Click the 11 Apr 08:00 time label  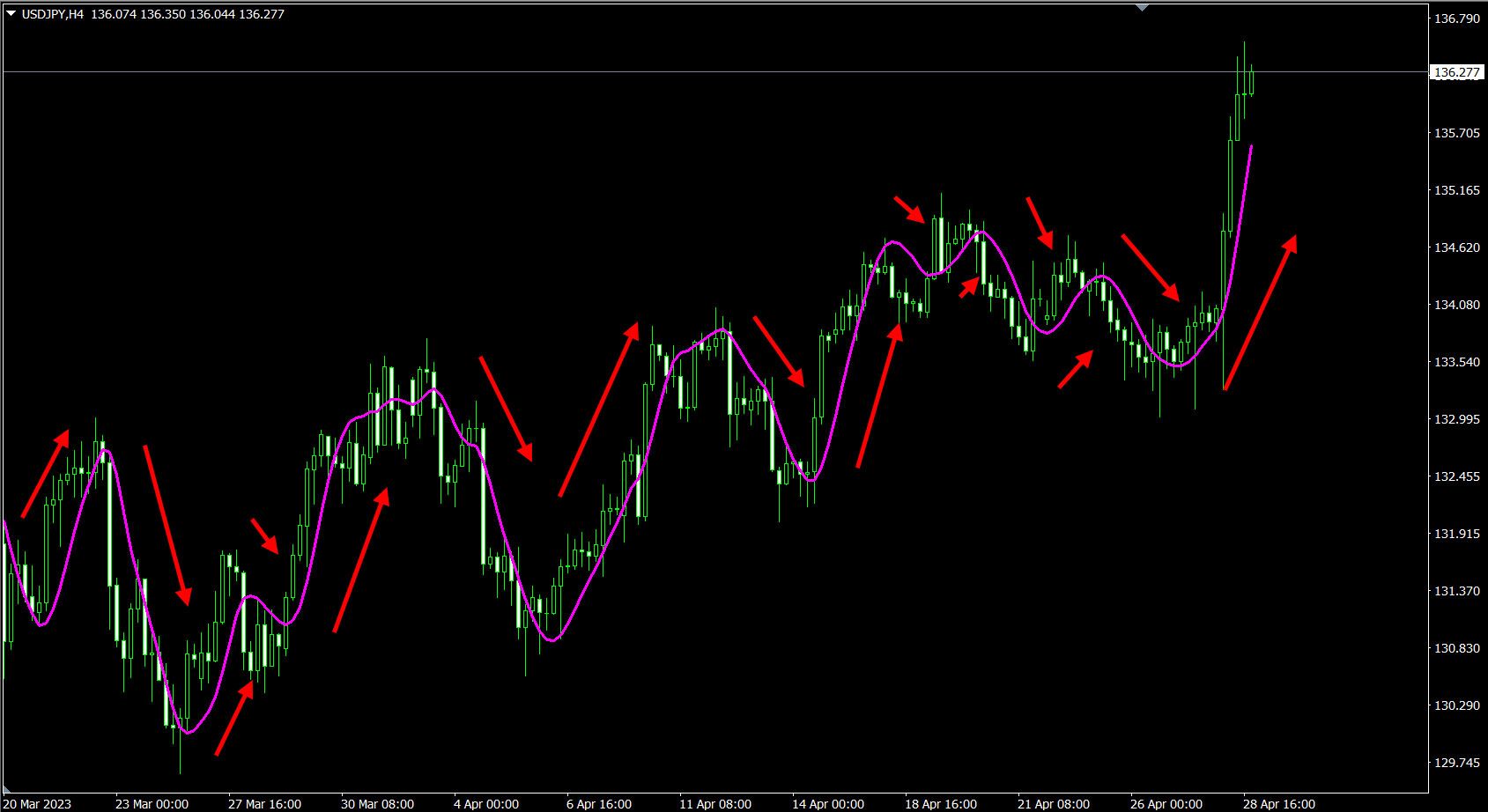click(x=715, y=803)
